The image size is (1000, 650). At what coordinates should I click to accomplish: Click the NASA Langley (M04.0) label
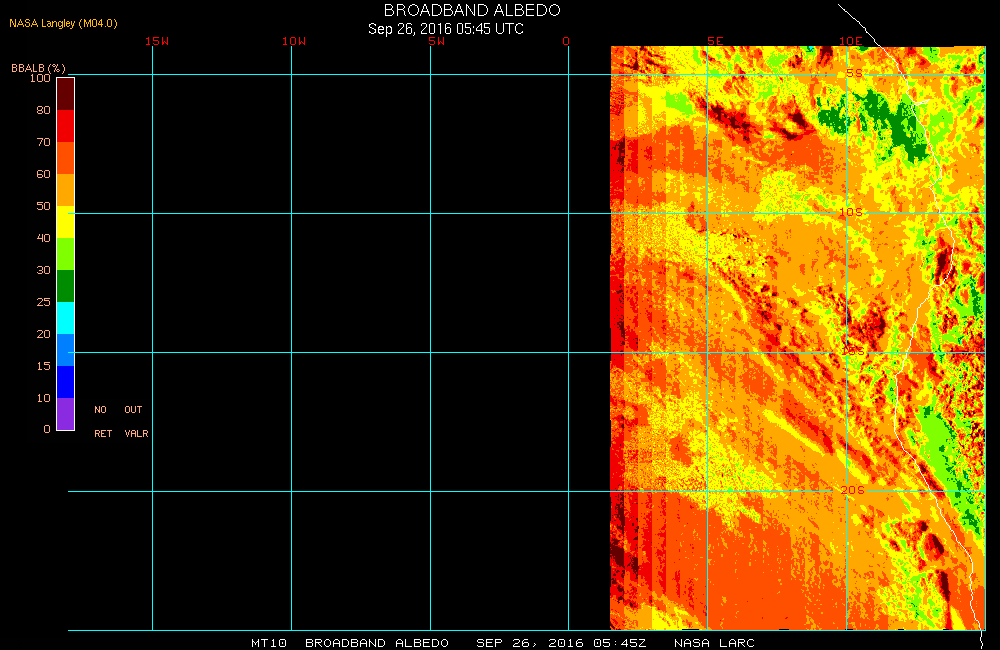pyautogui.click(x=63, y=23)
